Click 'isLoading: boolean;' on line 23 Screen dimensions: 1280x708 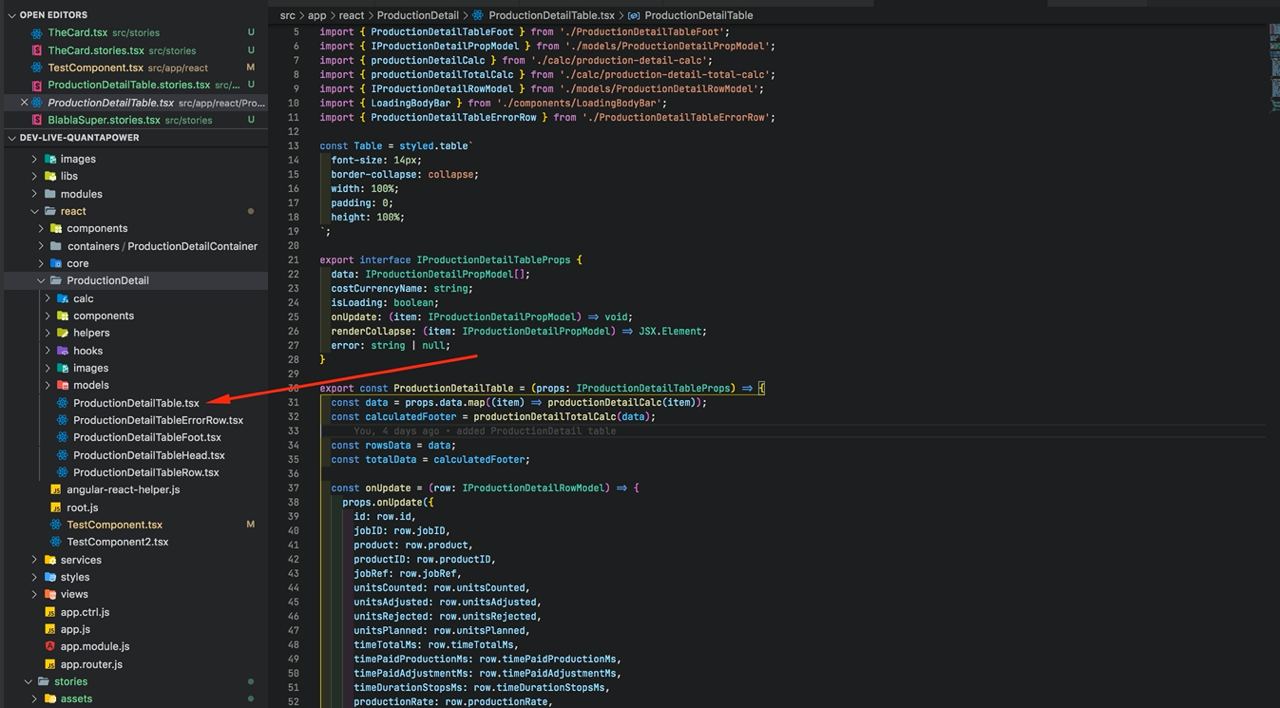coord(385,303)
